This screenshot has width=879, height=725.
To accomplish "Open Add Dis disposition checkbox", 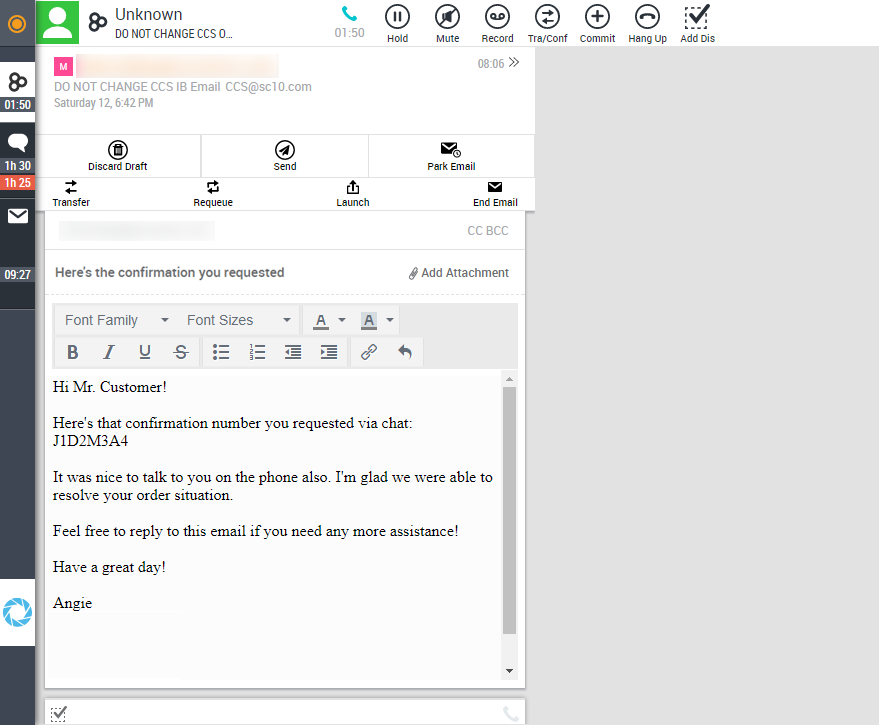I will (x=697, y=17).
